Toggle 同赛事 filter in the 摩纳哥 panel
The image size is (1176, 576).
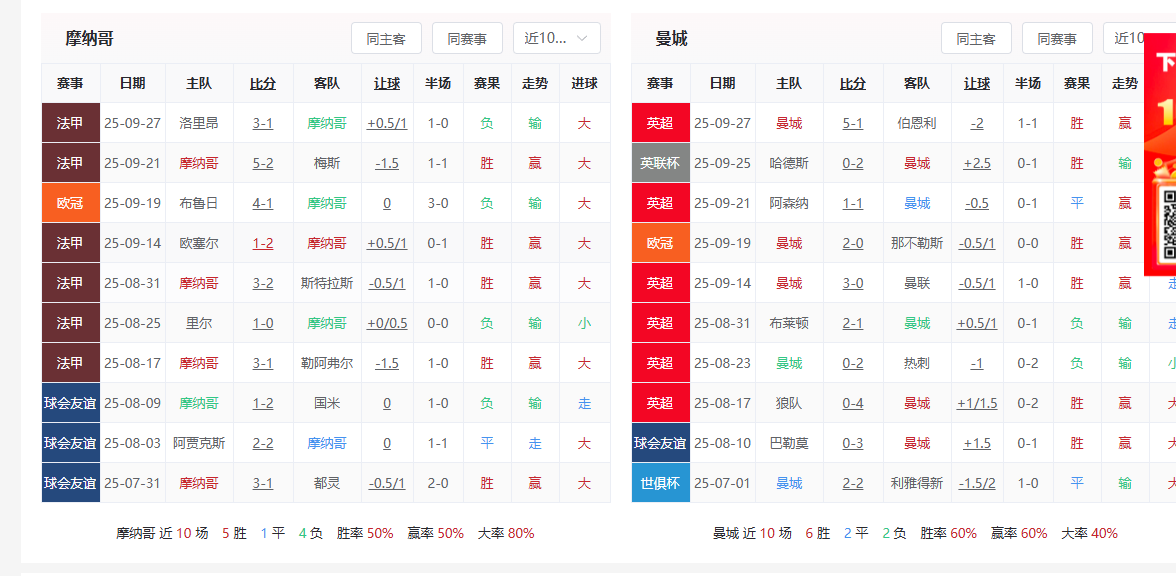467,38
